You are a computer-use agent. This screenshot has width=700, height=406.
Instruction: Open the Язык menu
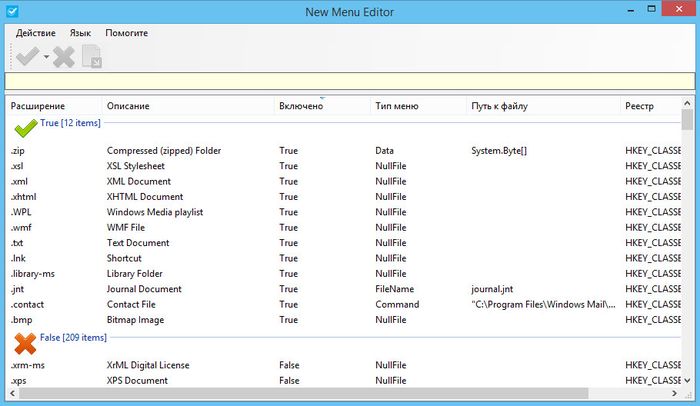(x=80, y=33)
